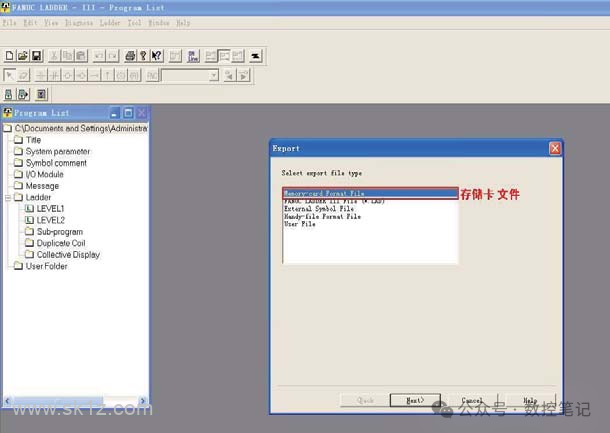Open the View menu

click(x=51, y=23)
